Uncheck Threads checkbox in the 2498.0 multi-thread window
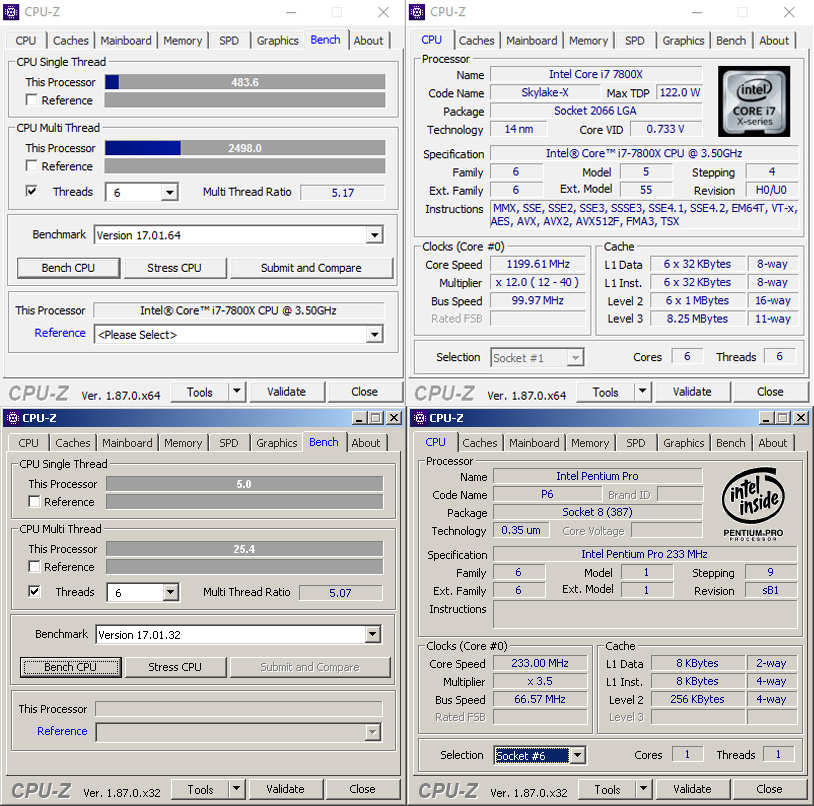The height and width of the screenshot is (806, 814). pos(32,191)
